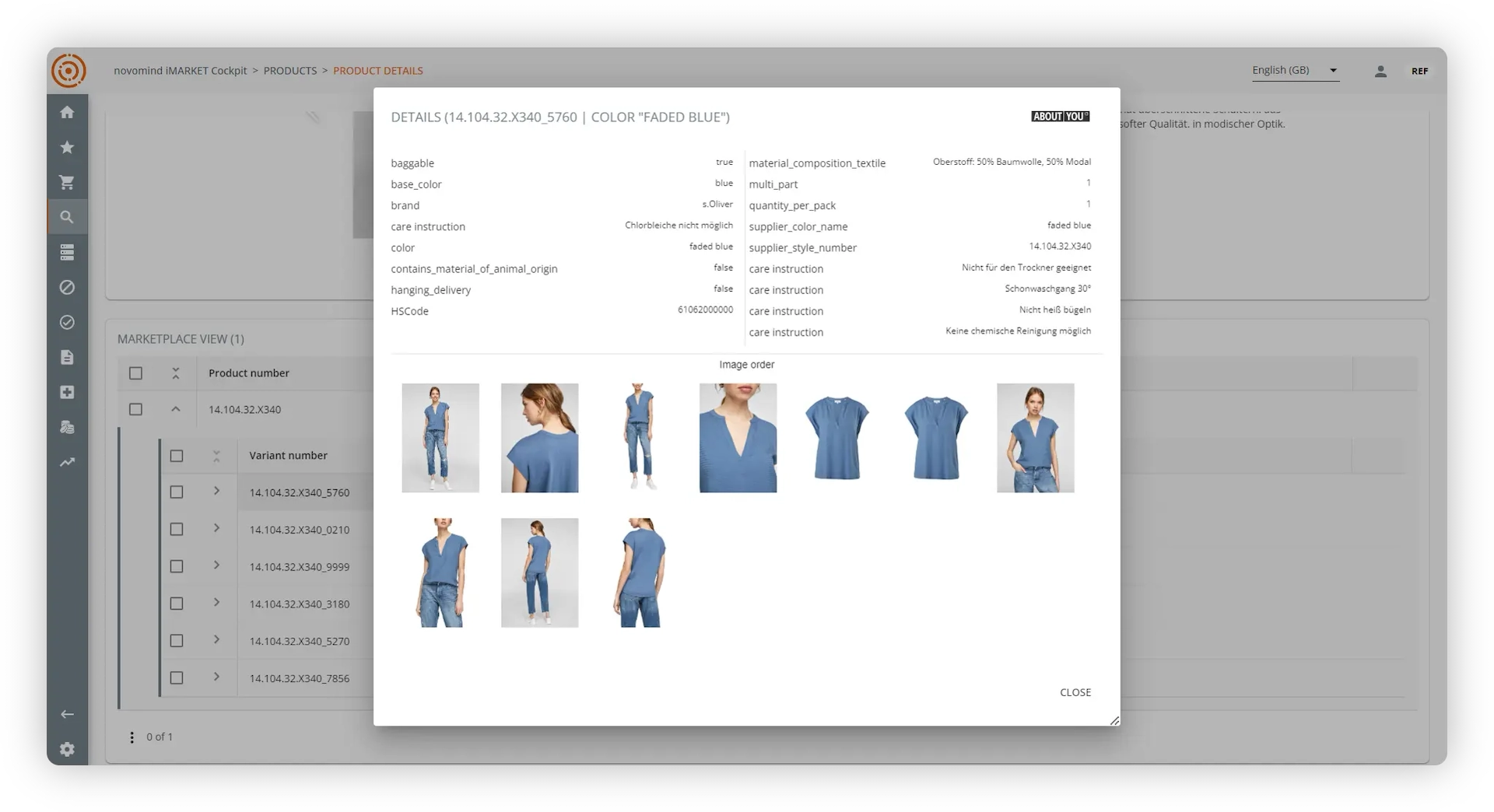
Task: Open the Favorites star icon
Action: pyautogui.click(x=67, y=147)
